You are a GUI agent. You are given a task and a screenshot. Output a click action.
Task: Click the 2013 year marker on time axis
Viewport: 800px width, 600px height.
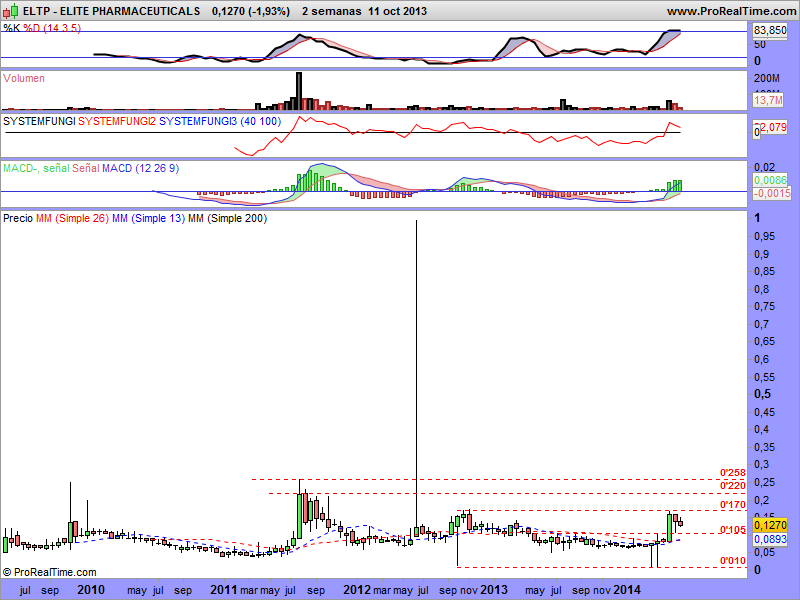pyautogui.click(x=493, y=590)
